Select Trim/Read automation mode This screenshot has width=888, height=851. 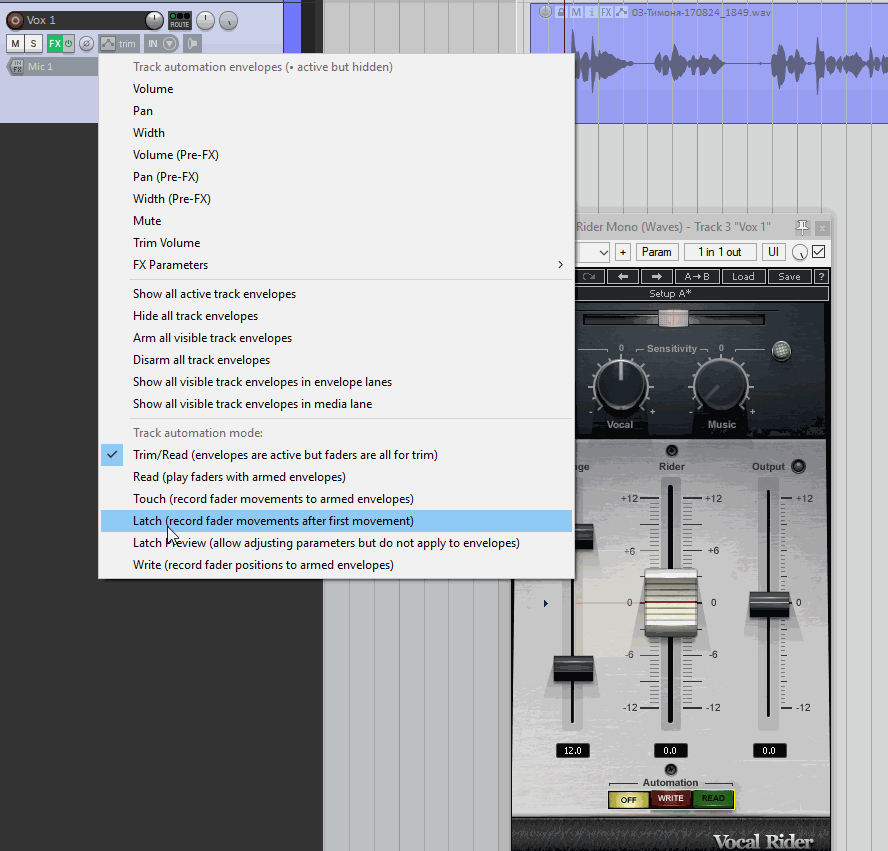[336, 455]
